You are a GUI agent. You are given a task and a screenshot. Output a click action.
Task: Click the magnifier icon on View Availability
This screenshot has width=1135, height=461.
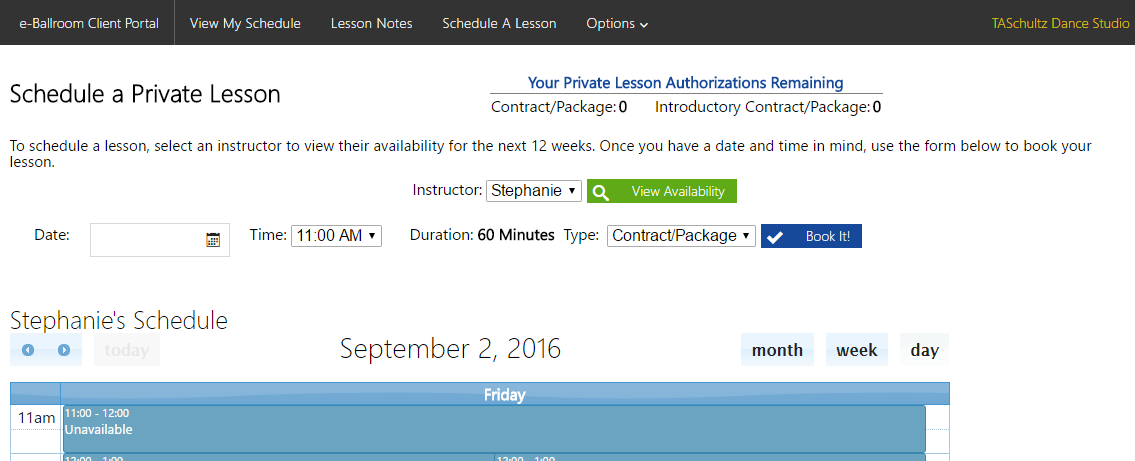pos(601,192)
